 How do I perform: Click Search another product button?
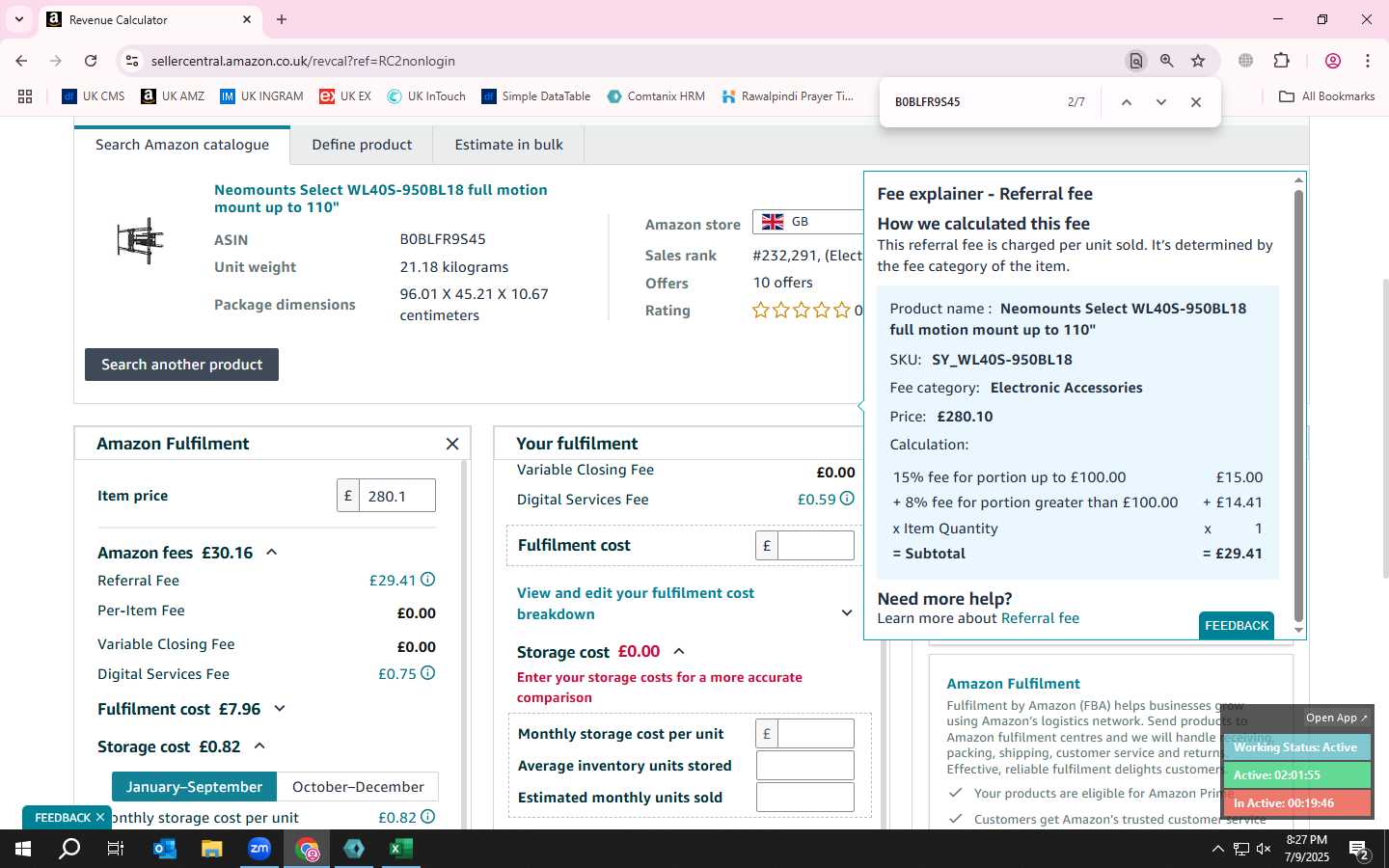[181, 365]
